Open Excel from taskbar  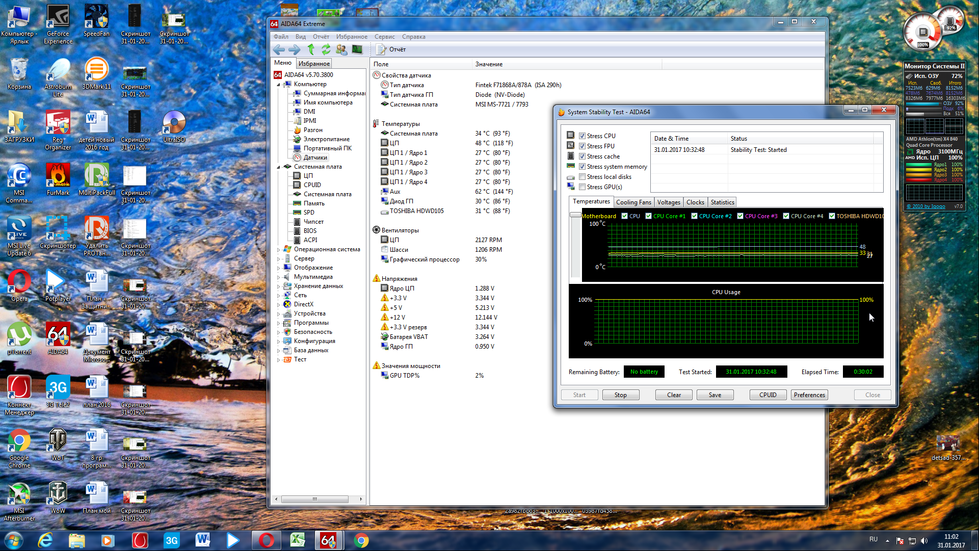pyautogui.click(x=298, y=540)
